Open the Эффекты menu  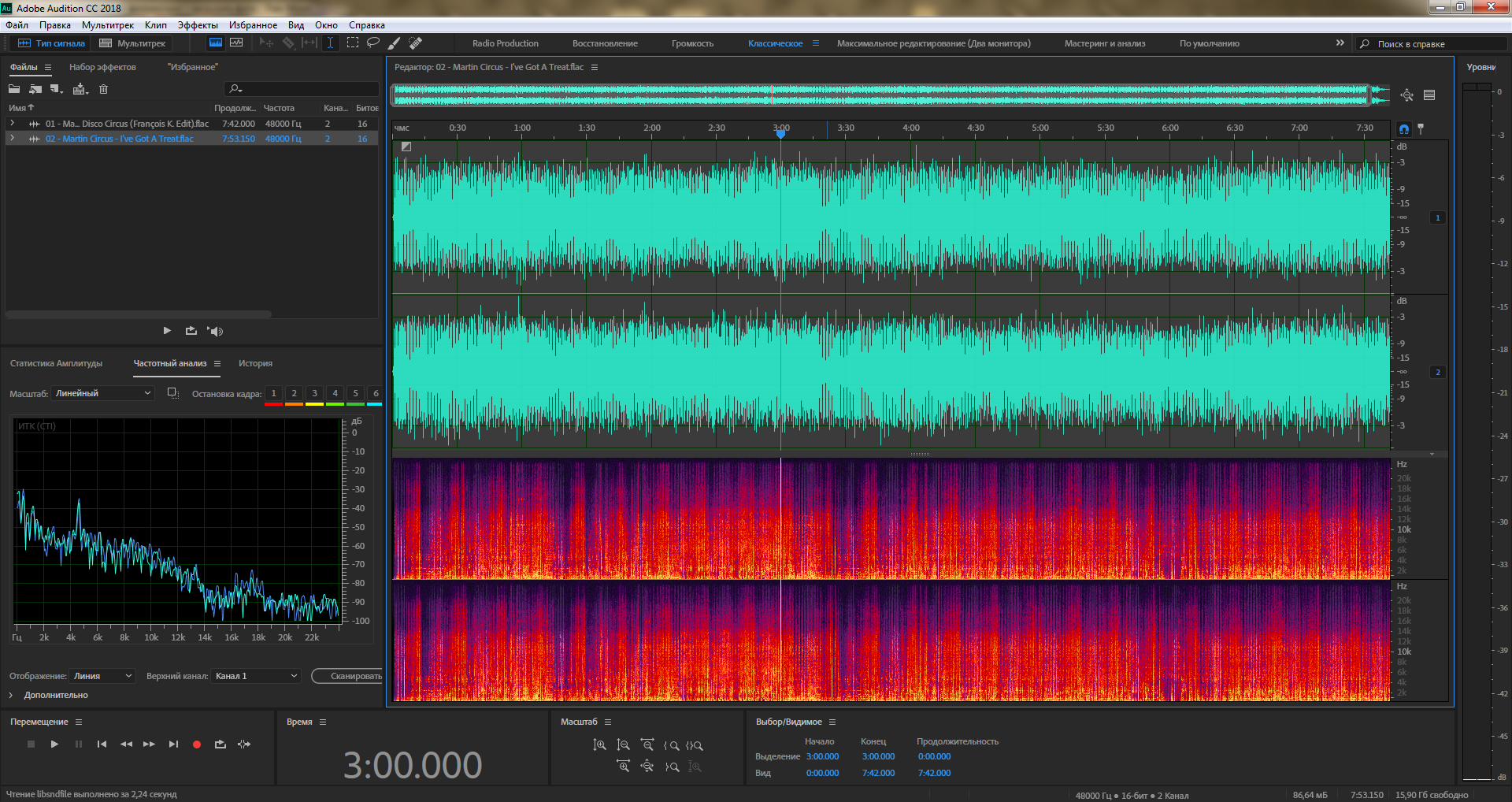click(198, 25)
